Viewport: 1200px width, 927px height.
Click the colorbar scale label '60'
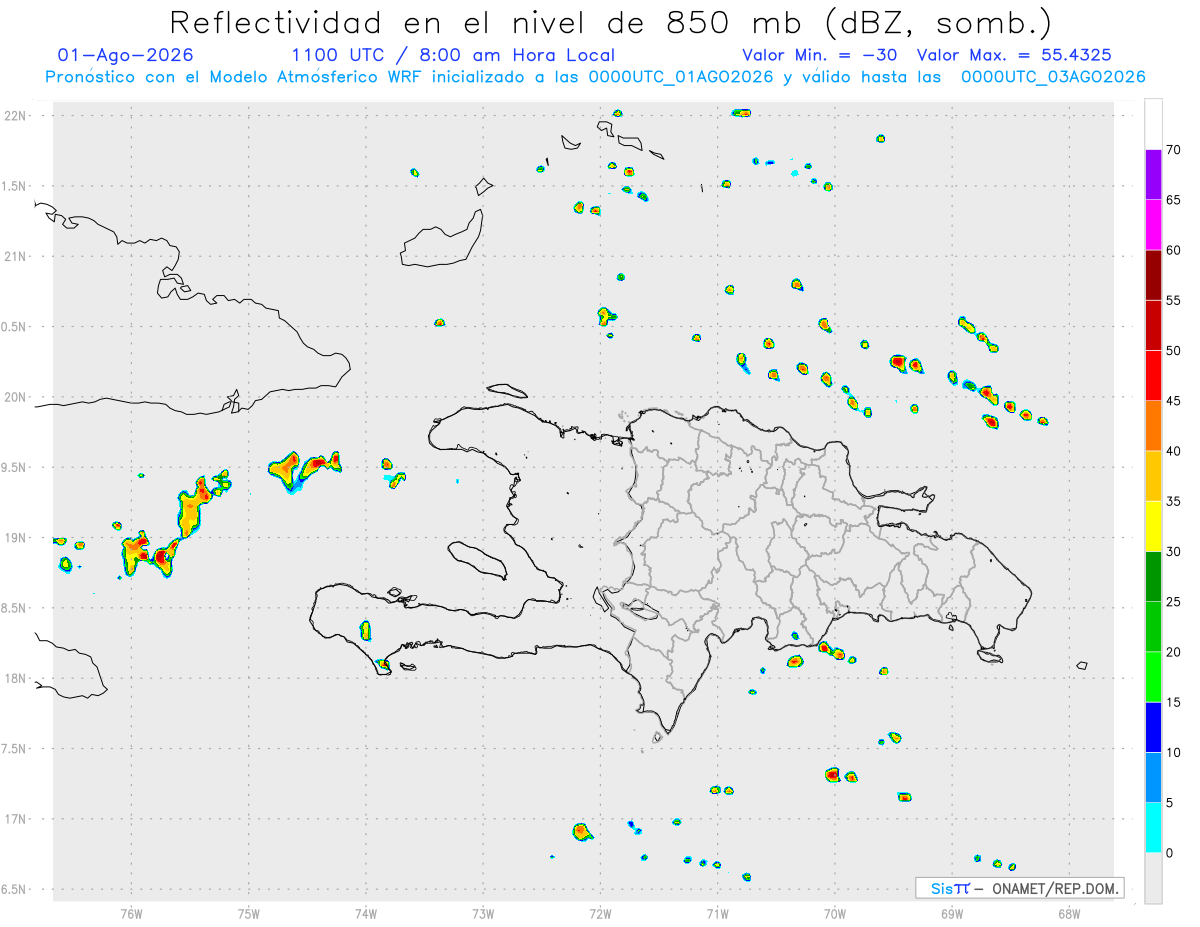1173,250
